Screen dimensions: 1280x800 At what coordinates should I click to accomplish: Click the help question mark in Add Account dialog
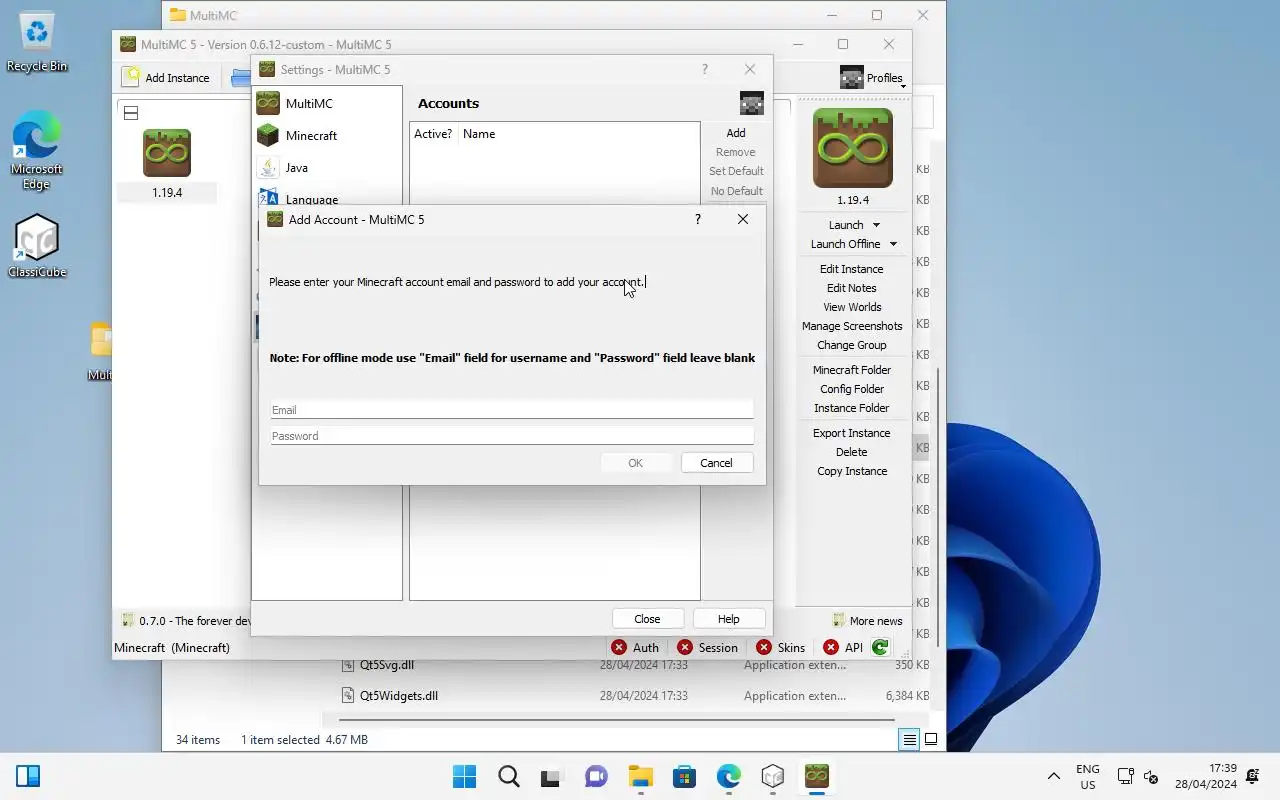(698, 219)
